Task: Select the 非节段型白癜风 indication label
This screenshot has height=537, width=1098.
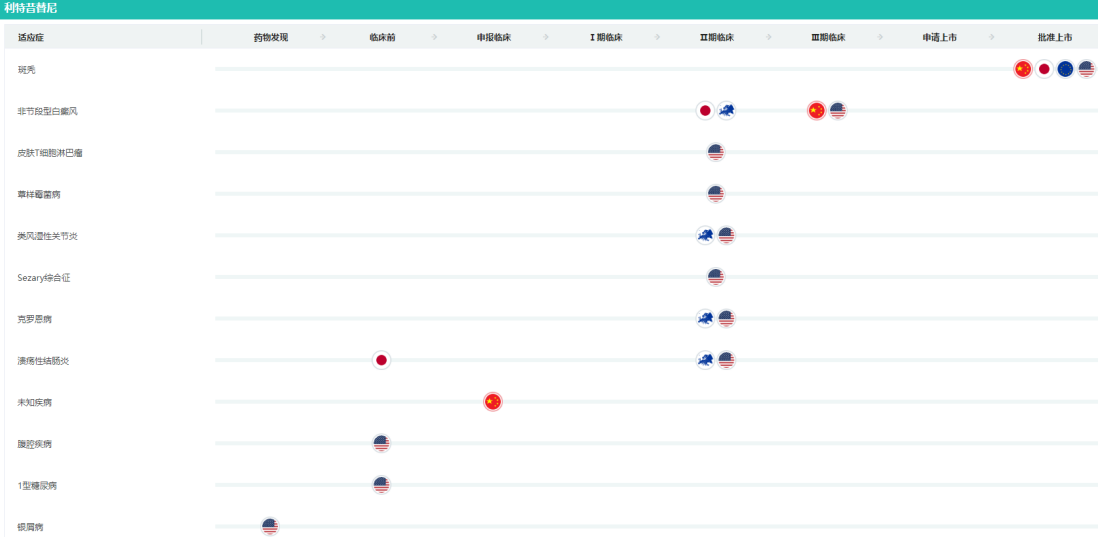Action: 48,111
